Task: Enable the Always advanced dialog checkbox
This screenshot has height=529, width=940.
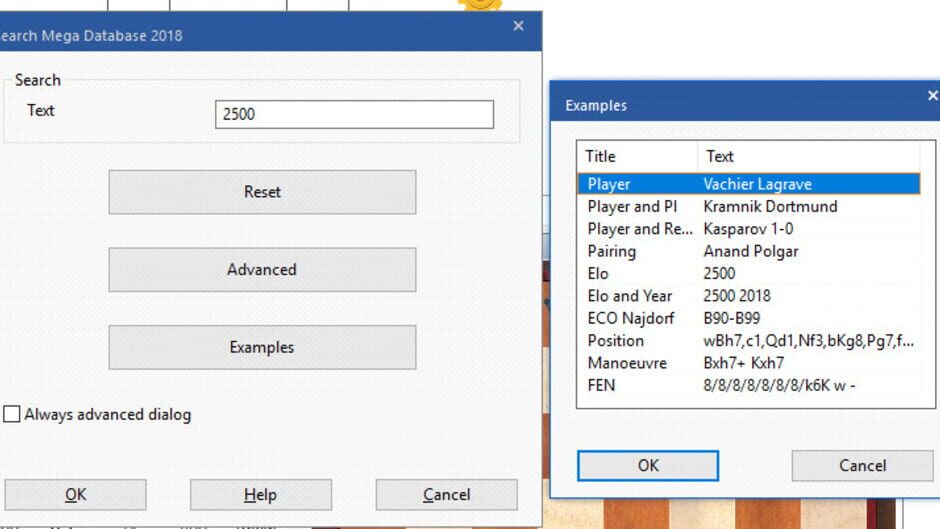Action: click(11, 414)
